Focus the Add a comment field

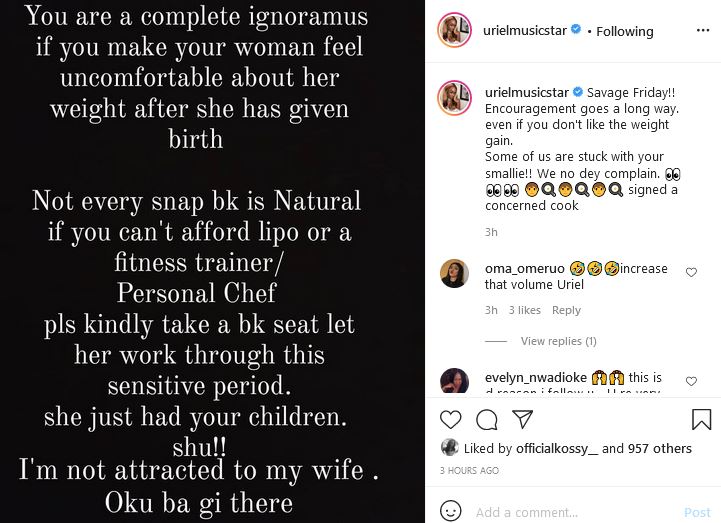coord(570,512)
